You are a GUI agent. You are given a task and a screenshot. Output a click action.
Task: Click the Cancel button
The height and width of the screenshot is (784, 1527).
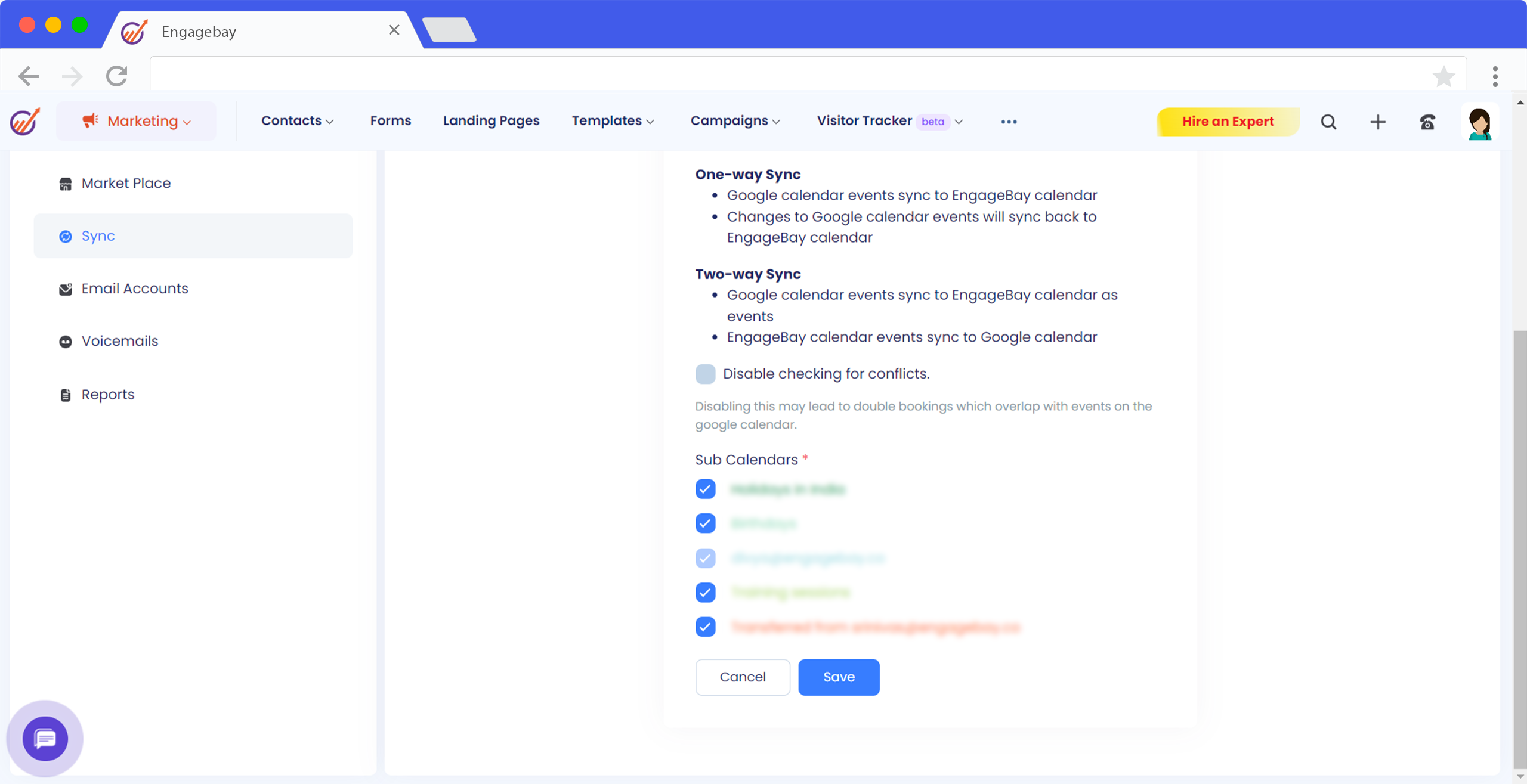coord(743,677)
